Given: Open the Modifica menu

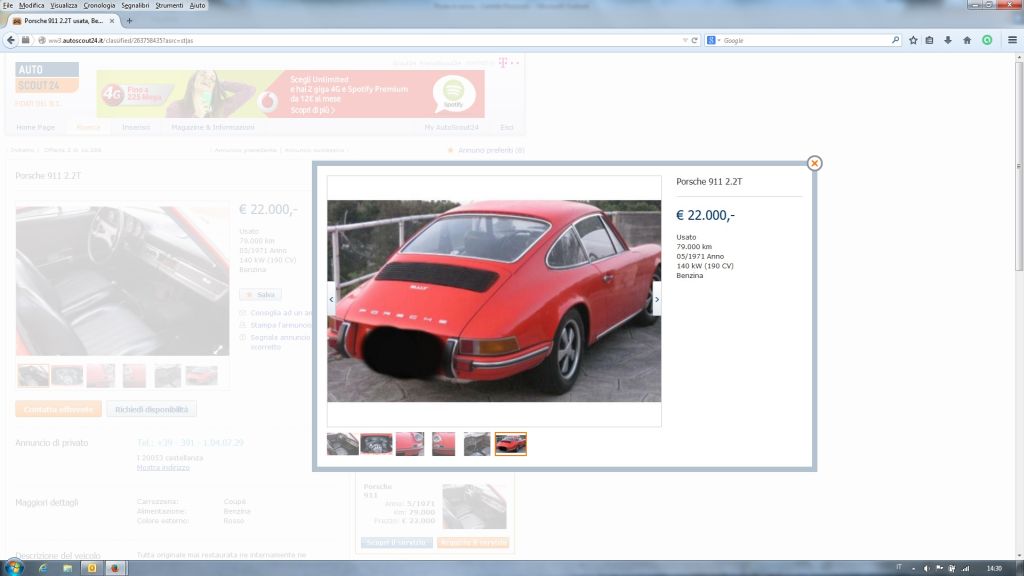Looking at the screenshot, I should [x=31, y=5].
